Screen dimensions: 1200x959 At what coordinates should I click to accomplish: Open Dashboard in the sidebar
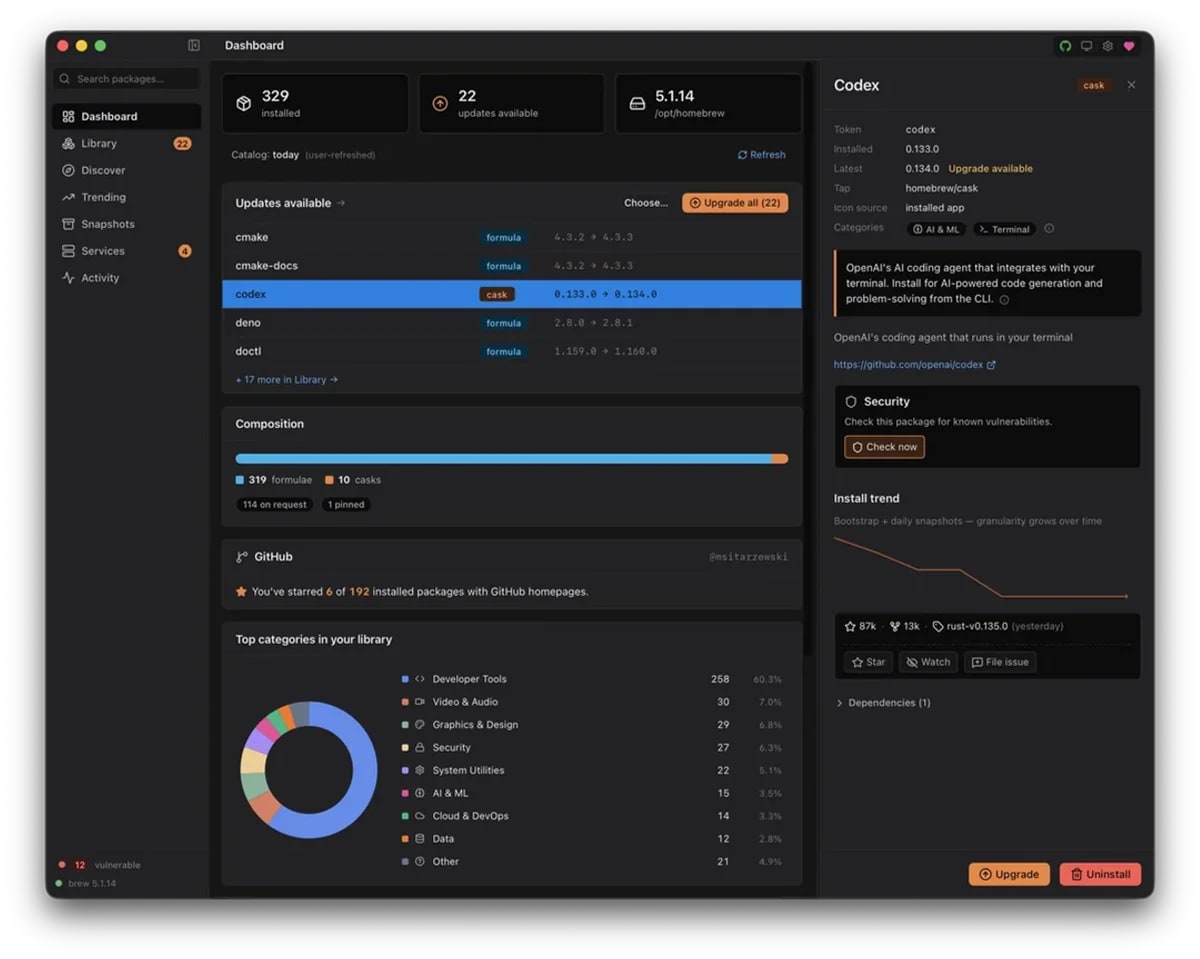[x=126, y=116]
